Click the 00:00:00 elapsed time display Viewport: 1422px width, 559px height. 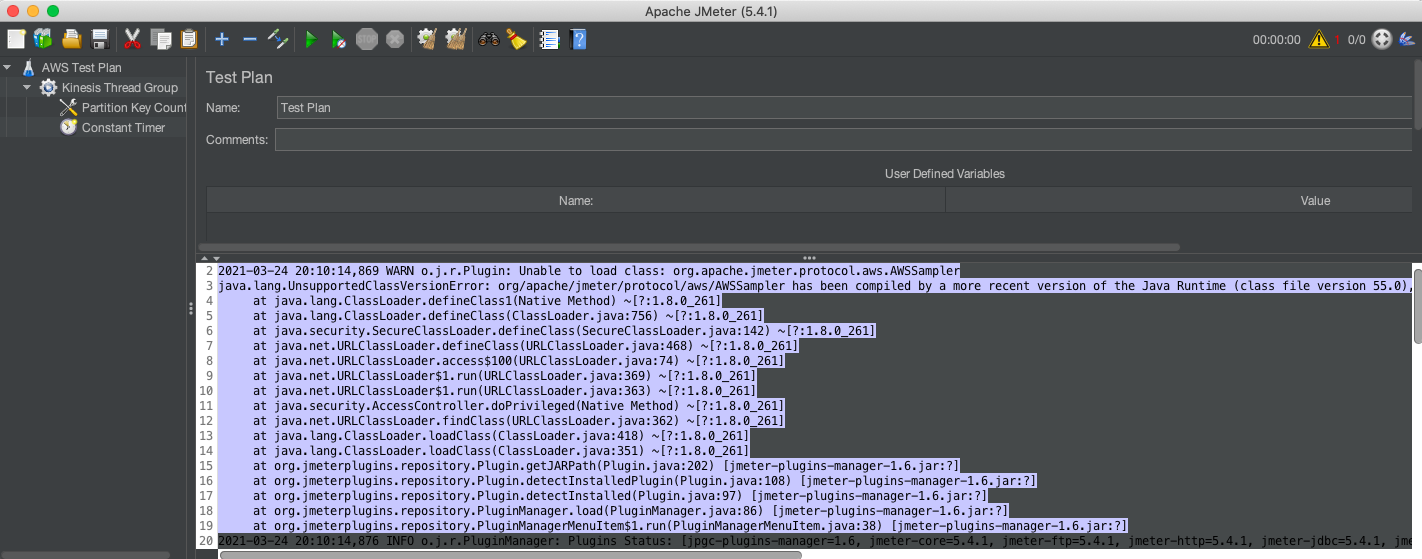tap(1277, 40)
